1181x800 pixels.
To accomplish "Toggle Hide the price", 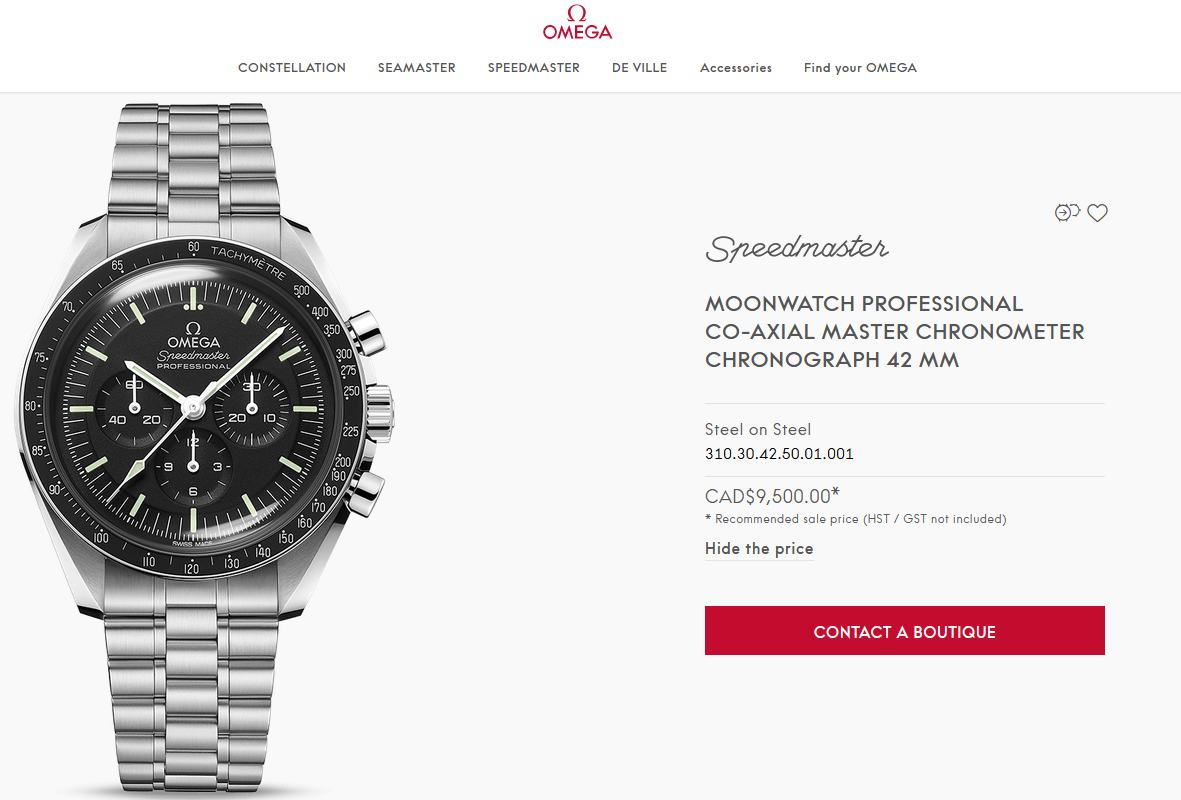I will click(x=759, y=548).
